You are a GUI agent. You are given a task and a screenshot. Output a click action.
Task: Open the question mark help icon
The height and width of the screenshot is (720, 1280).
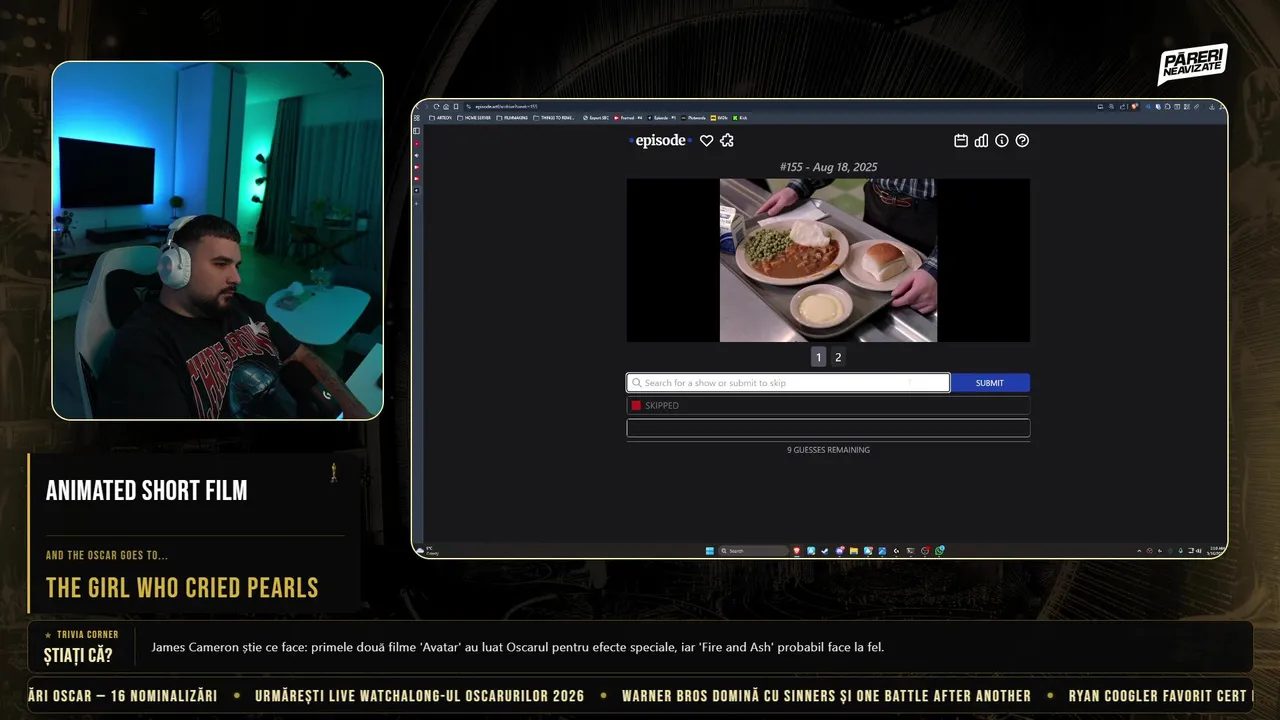(1022, 141)
